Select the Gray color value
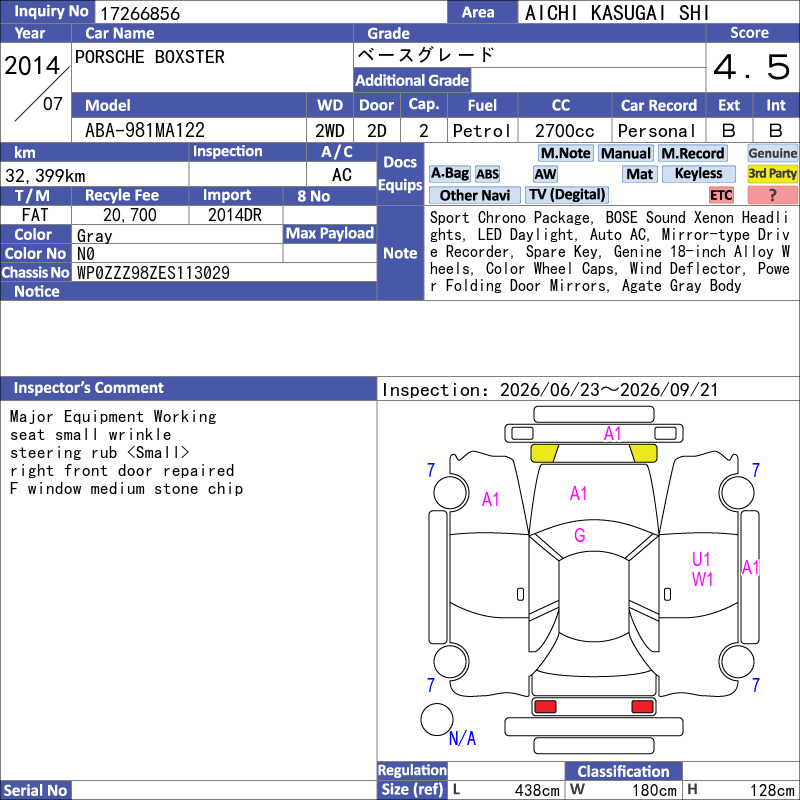 tap(94, 235)
